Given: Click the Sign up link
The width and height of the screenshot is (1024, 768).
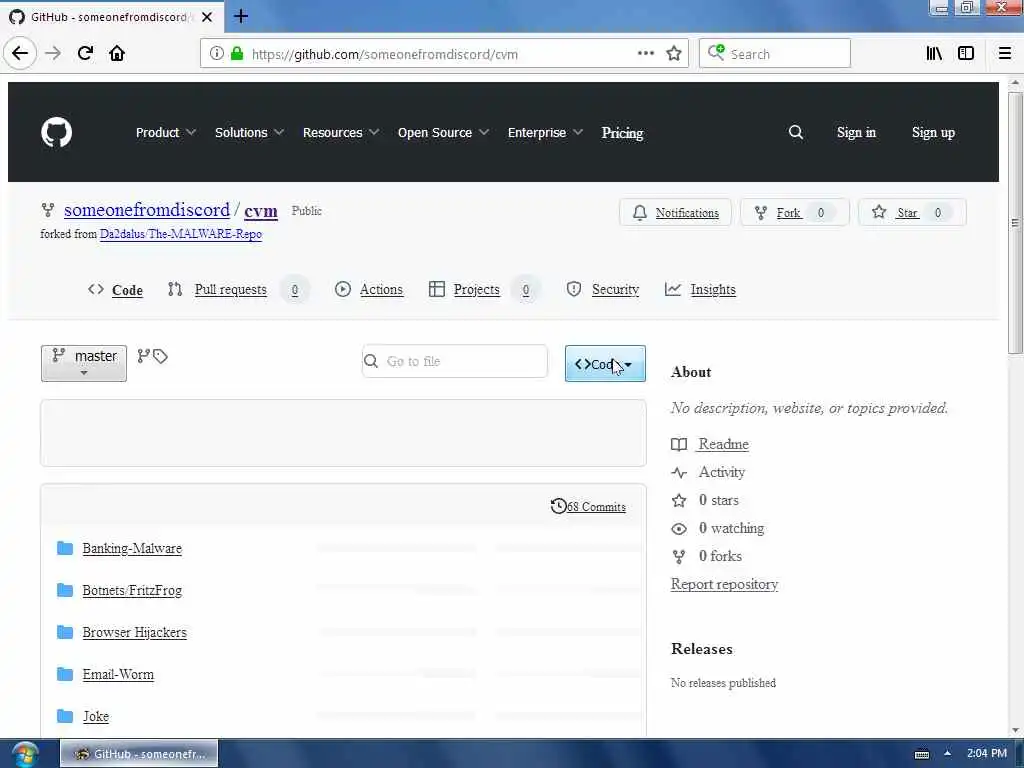Looking at the screenshot, I should [933, 133].
